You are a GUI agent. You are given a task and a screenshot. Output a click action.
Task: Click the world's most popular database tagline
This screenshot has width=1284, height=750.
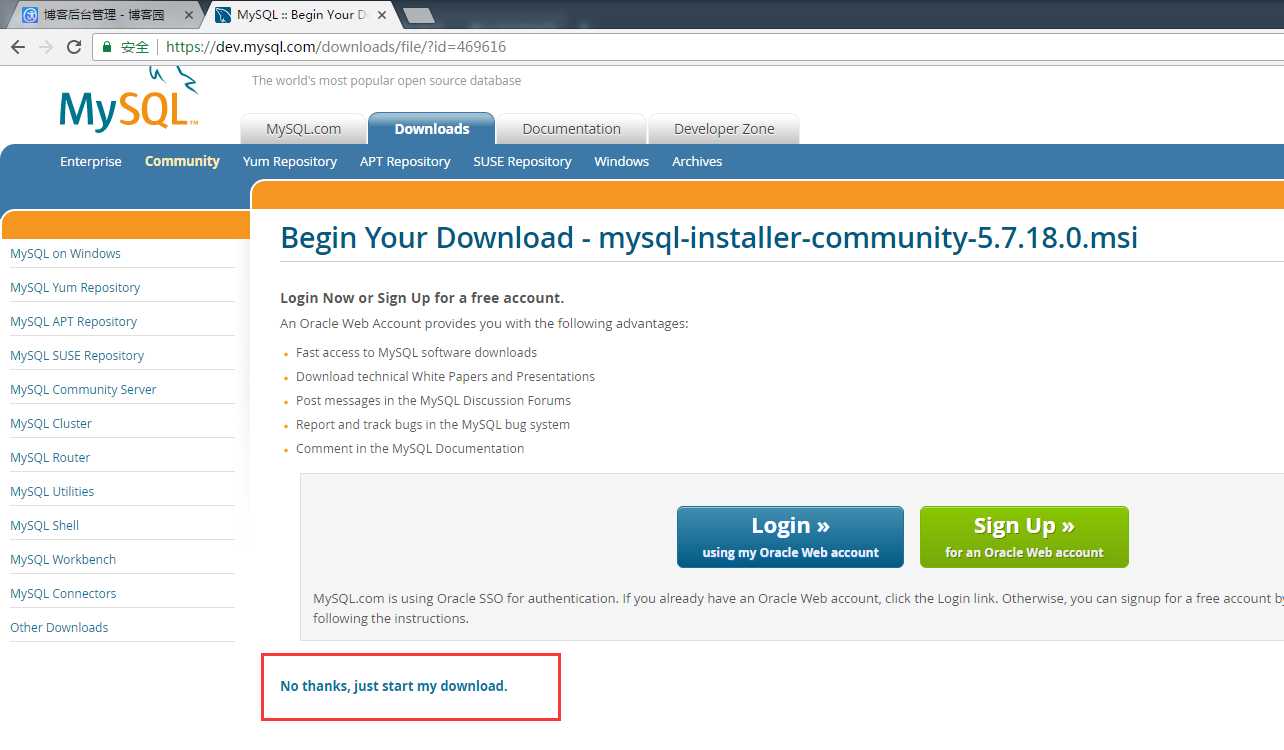tap(386, 81)
